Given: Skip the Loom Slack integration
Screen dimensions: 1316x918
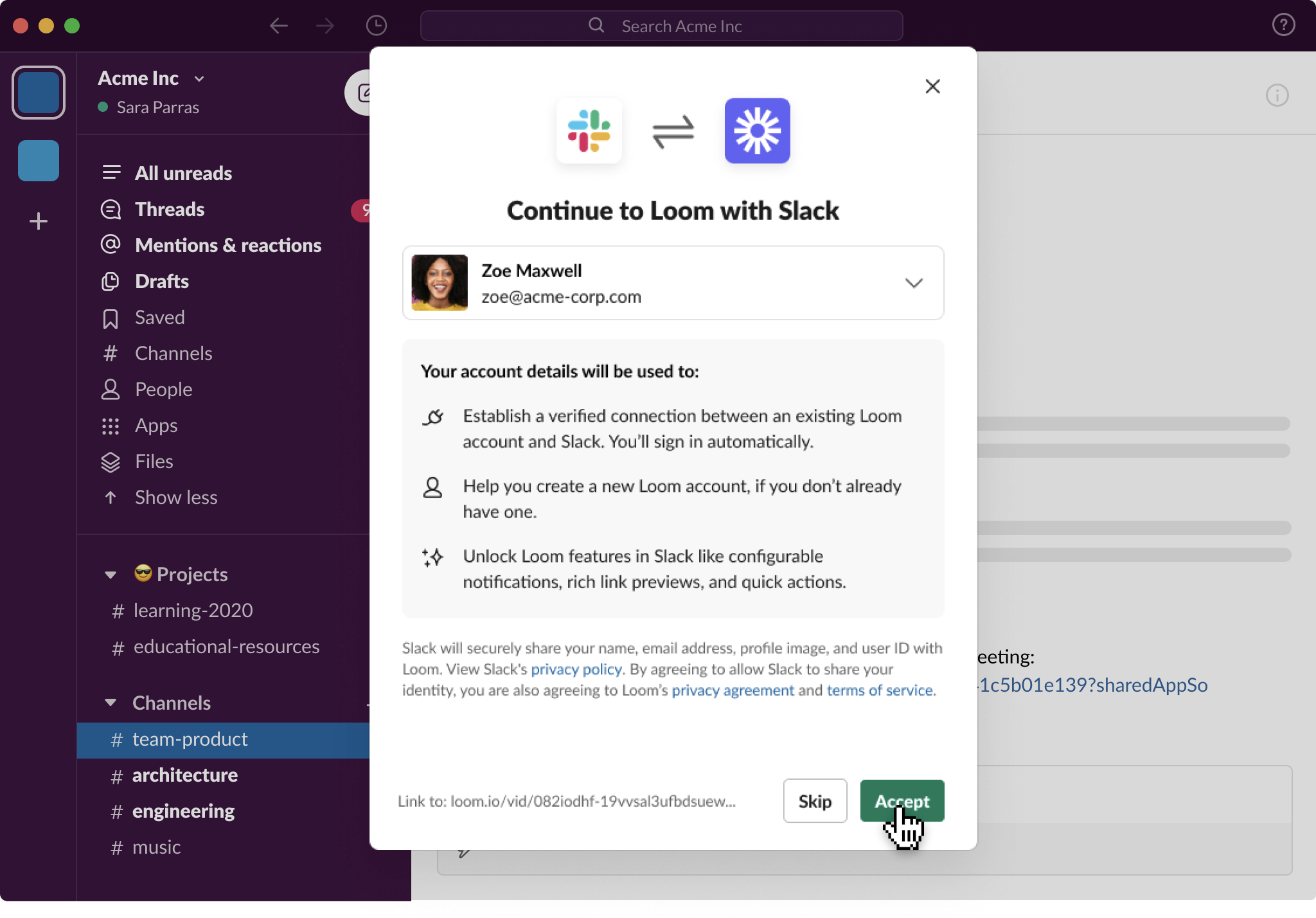Looking at the screenshot, I should click(x=816, y=800).
